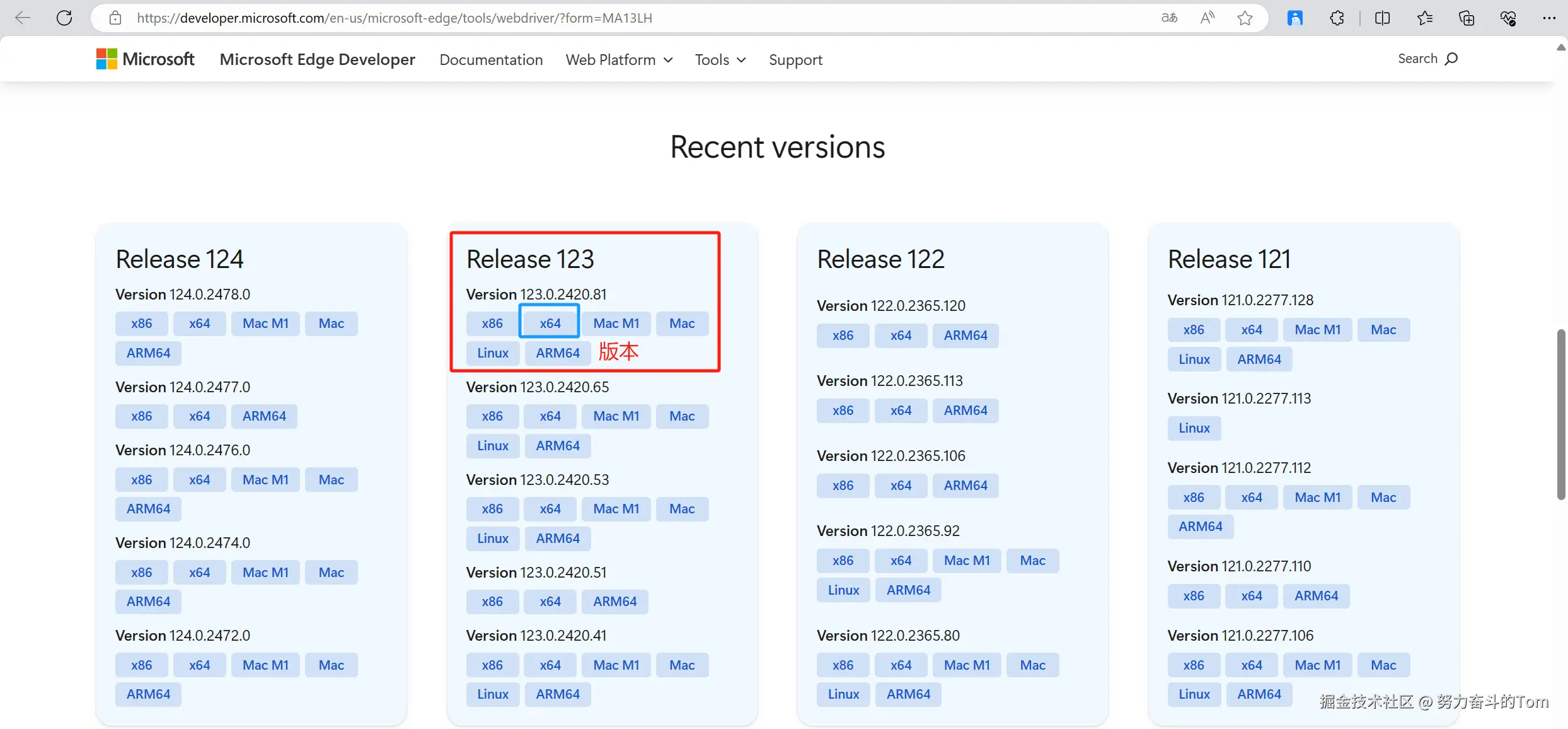Open Browser essentials heart icon
This screenshot has width=1568, height=729.
[x=1508, y=18]
